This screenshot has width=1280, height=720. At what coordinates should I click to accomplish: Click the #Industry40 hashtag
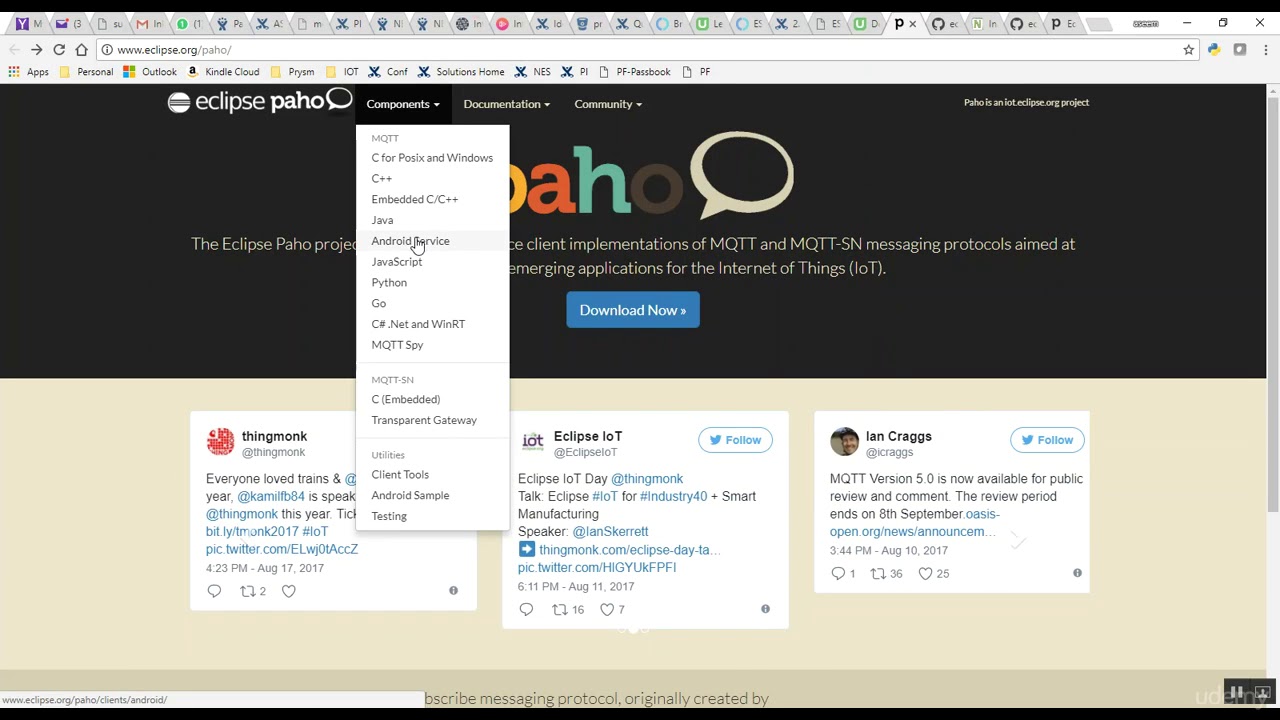click(x=673, y=497)
